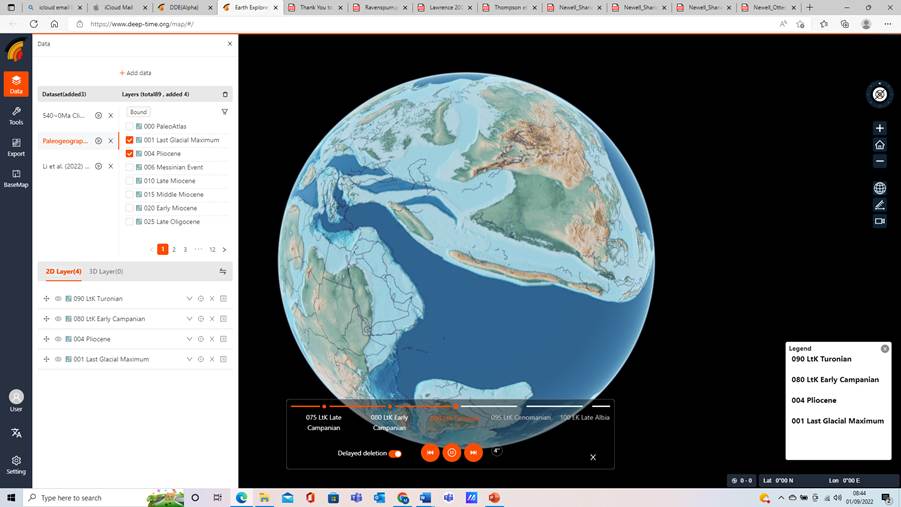Expand the 004 Pliocene layer options
901x507 pixels.
point(189,339)
